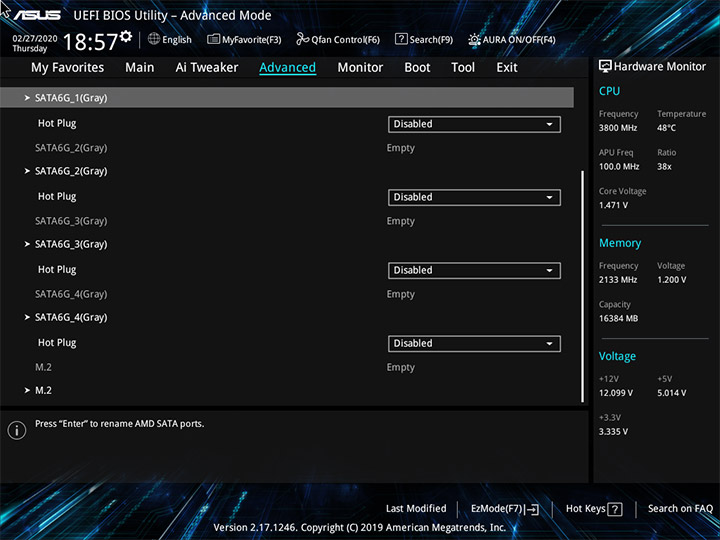Open Hot Plug dropdown under SATA6G_2
Viewport: 720px width, 540px height.
tap(474, 197)
